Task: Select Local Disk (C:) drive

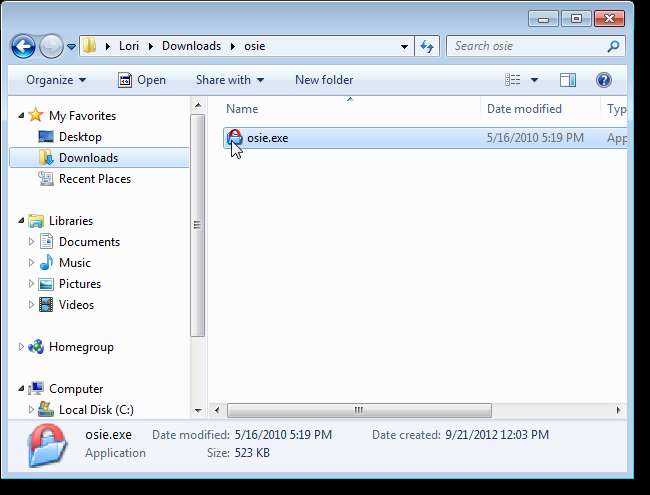Action: pyautogui.click(x=96, y=410)
